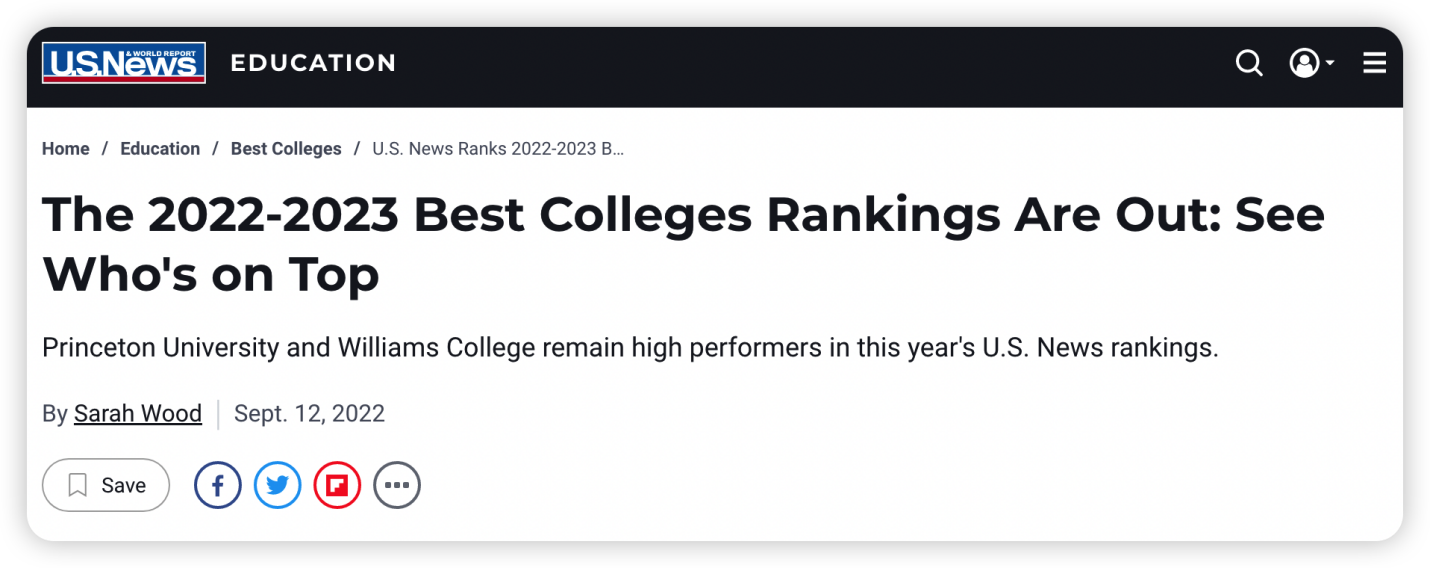Navigate to Best Colleges breadcrumb

[x=286, y=149]
